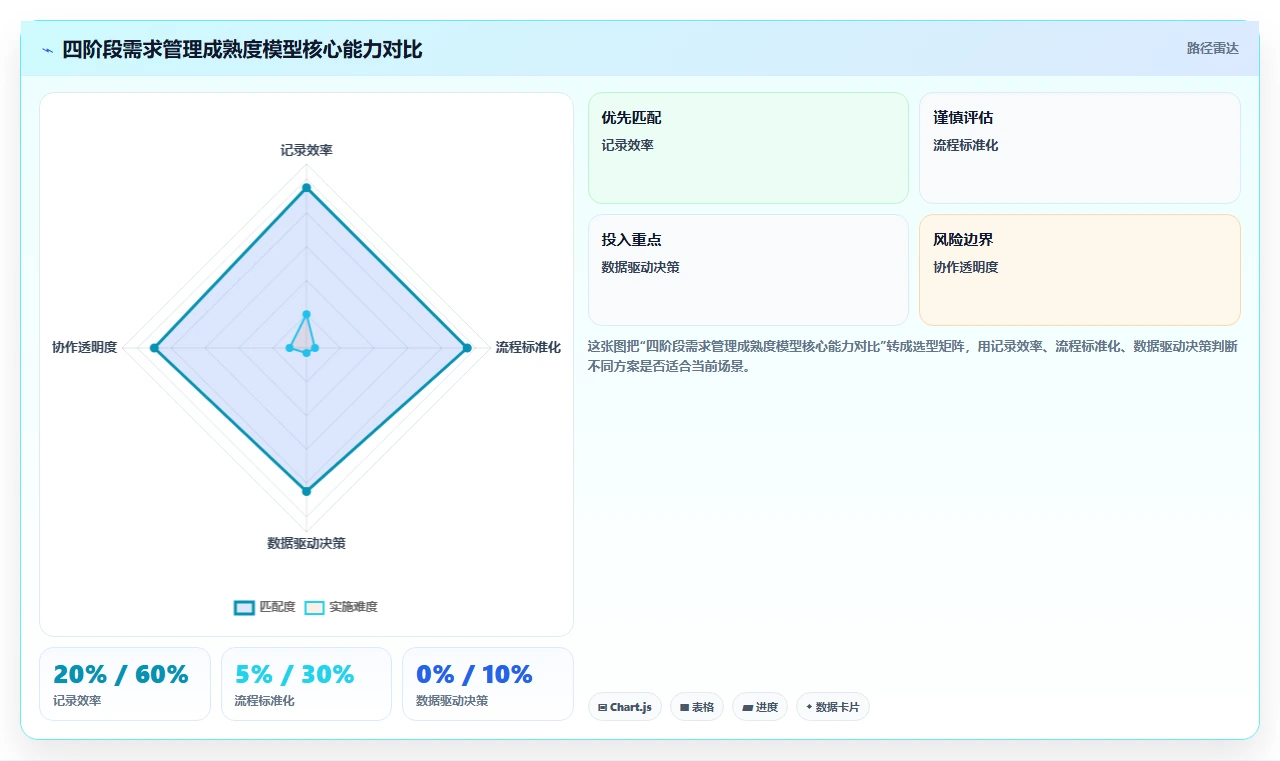
Task: Click the 记录效率 radar axis label
Action: [306, 150]
